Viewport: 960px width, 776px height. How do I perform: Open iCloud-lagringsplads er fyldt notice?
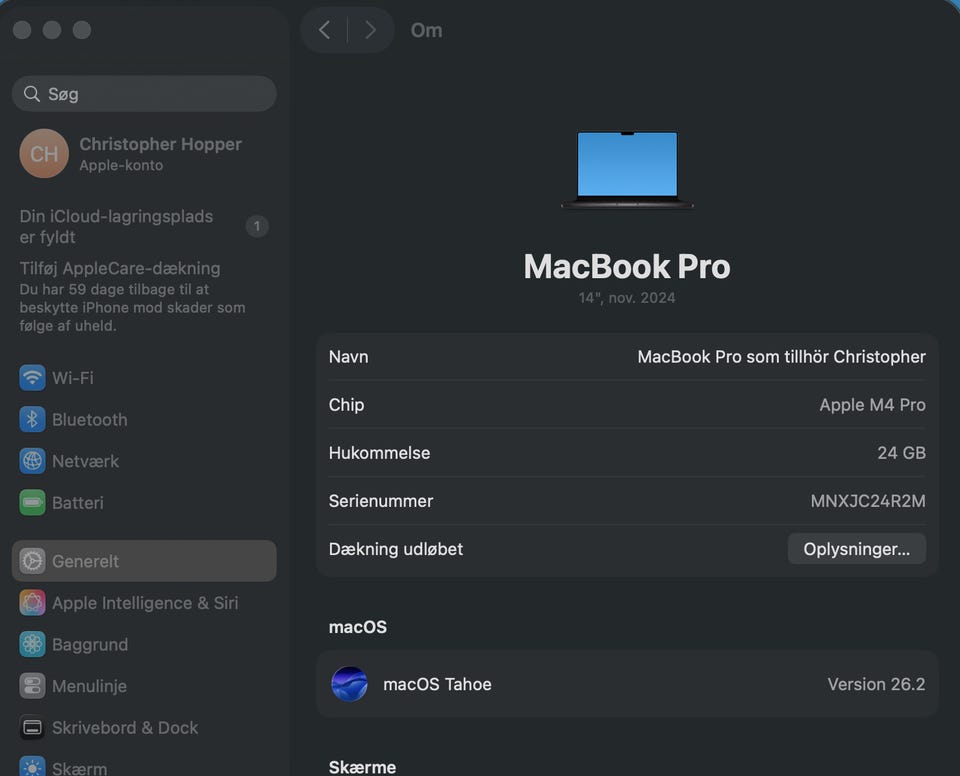tap(144, 227)
